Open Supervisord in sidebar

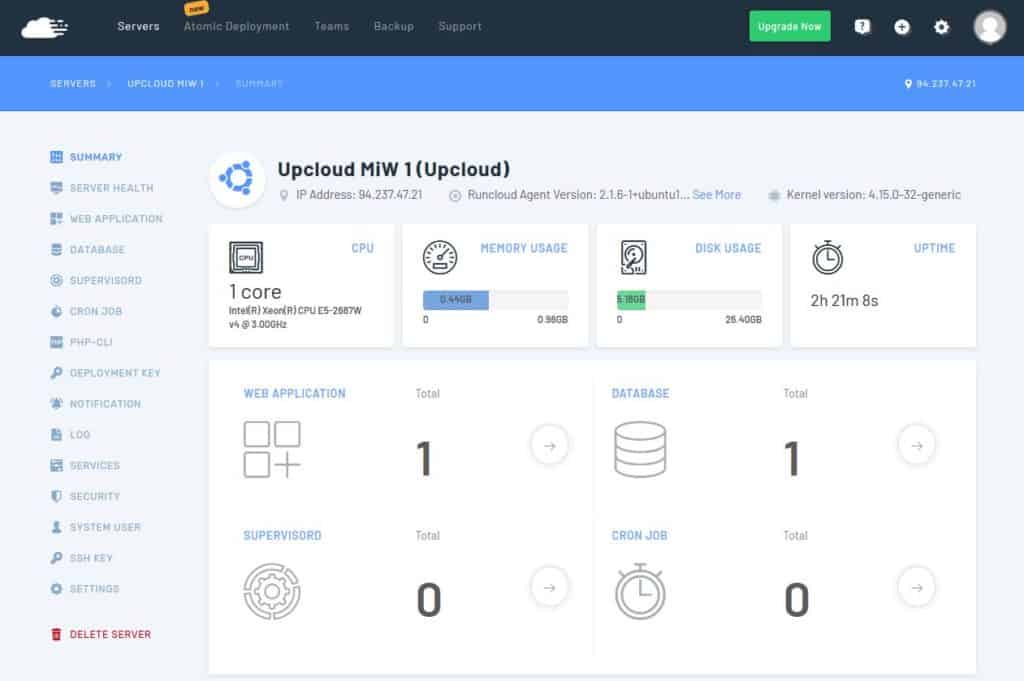coord(106,280)
